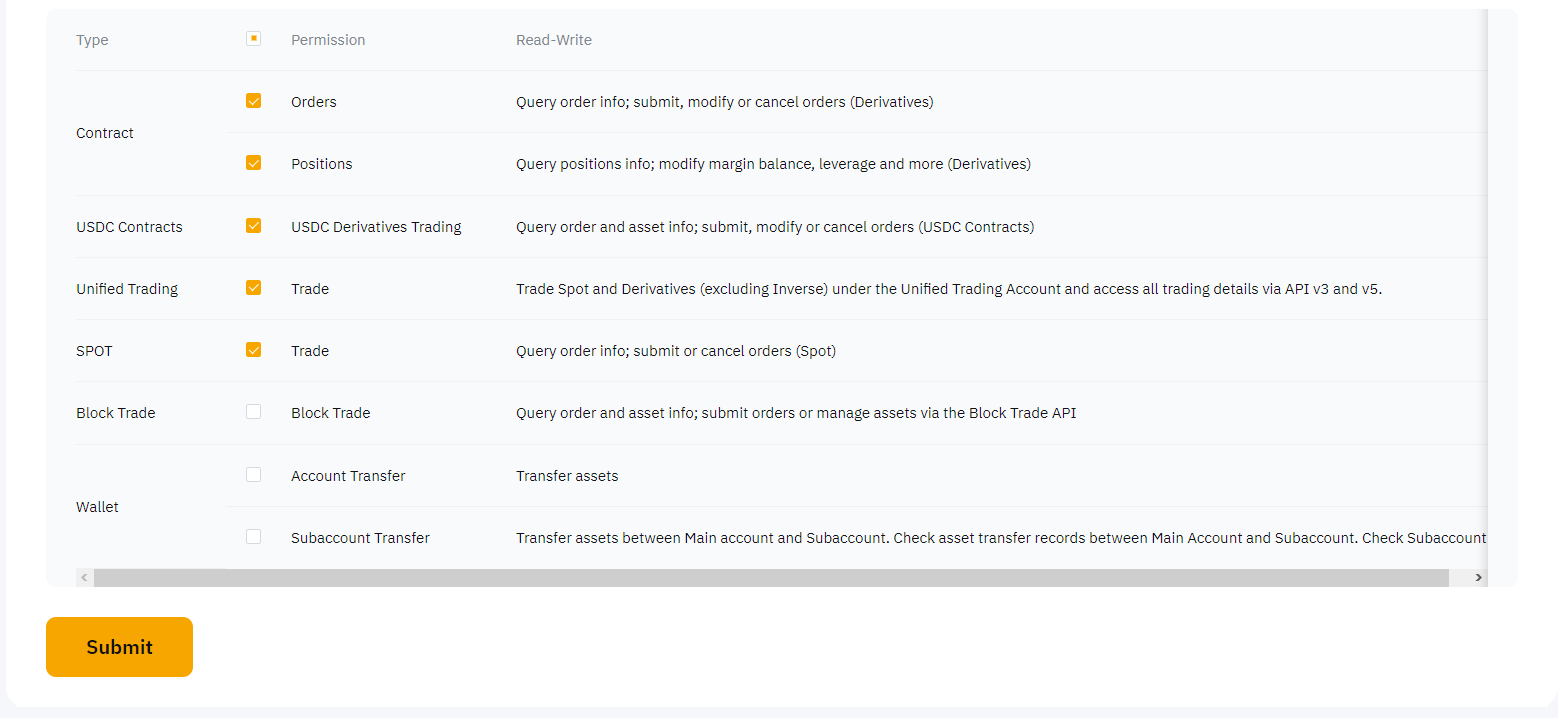Select the Permission column header
Viewport: 1558px width, 718px height.
[x=328, y=40]
